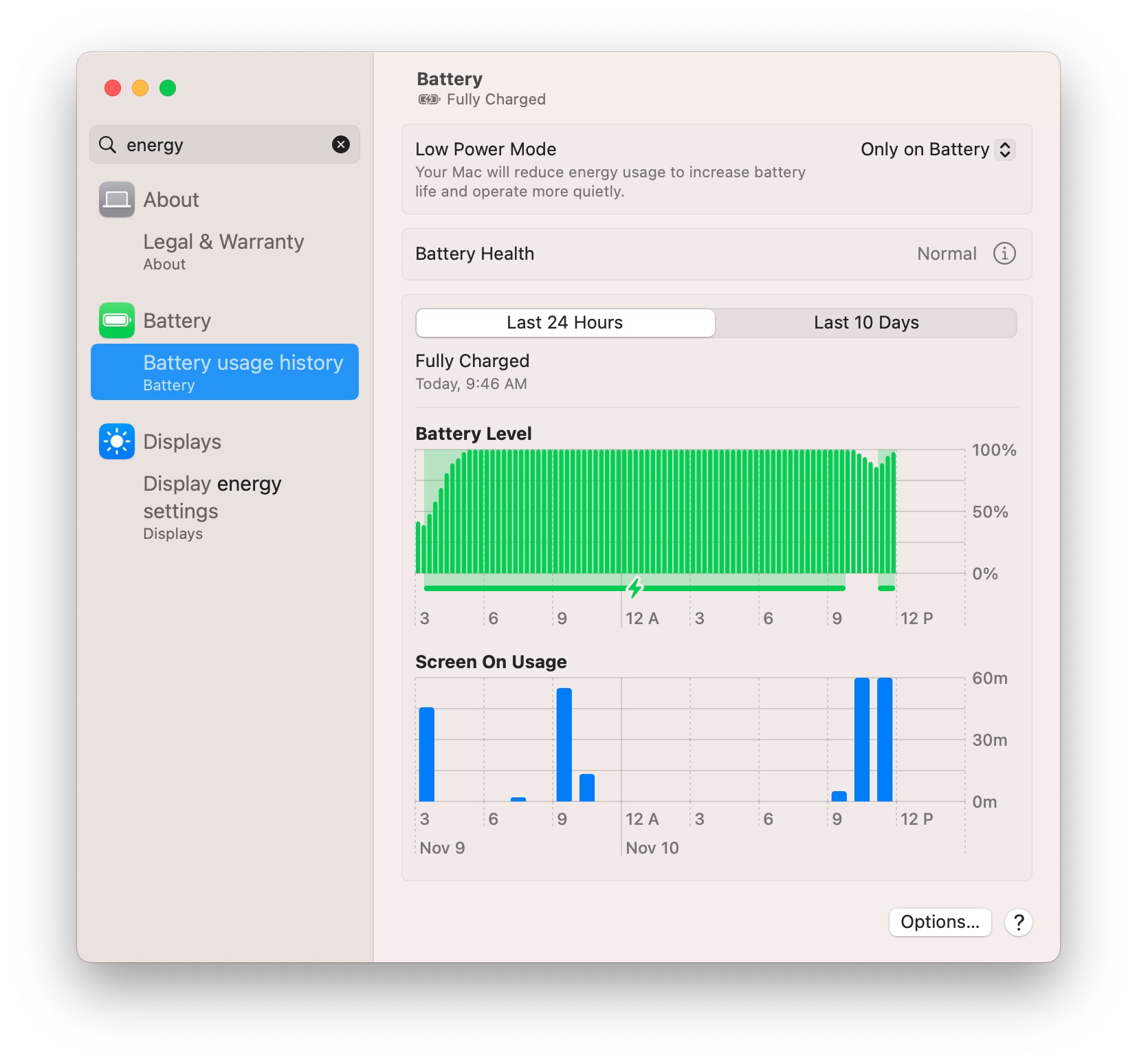The image size is (1137, 1064).
Task: Select the Last 24 Hours tab
Action: [x=564, y=322]
